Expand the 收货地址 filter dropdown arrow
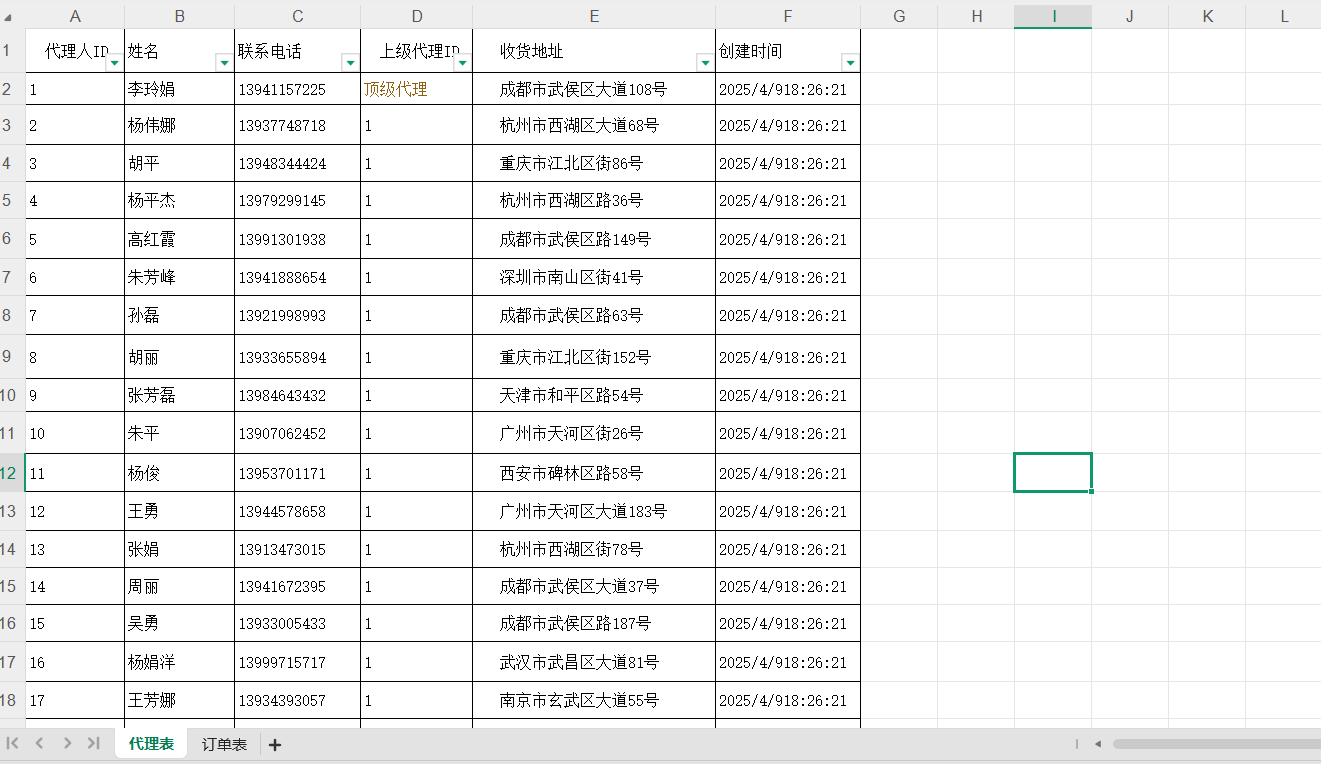The height and width of the screenshot is (764, 1321). tap(705, 62)
